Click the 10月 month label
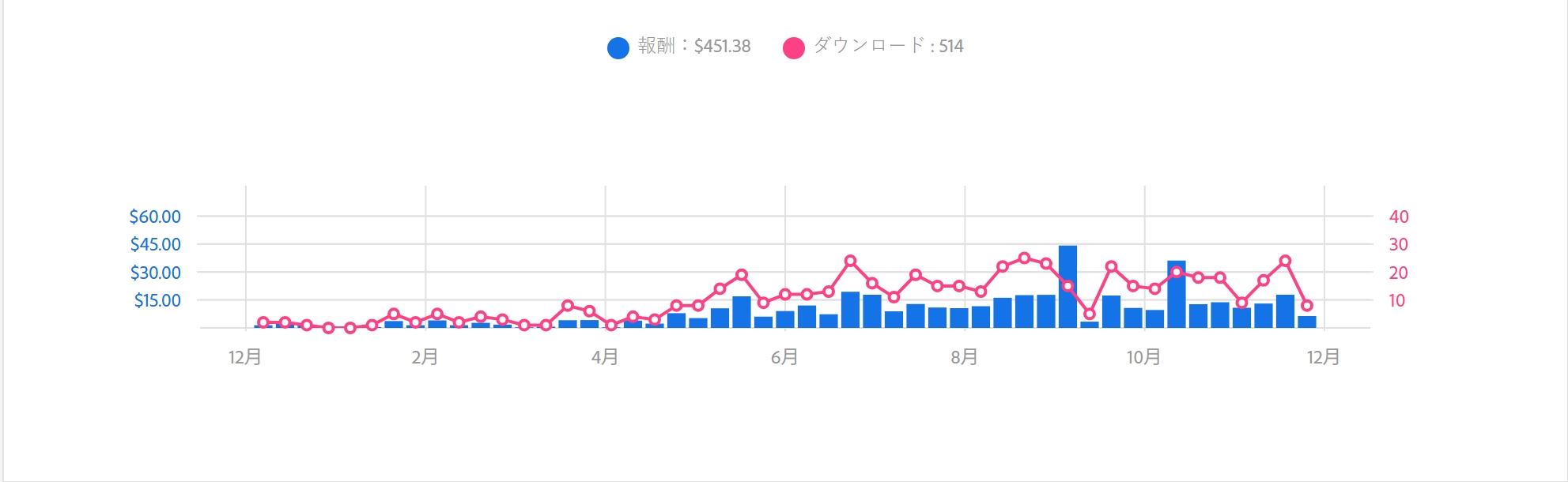The height and width of the screenshot is (482, 1568). (x=1143, y=357)
